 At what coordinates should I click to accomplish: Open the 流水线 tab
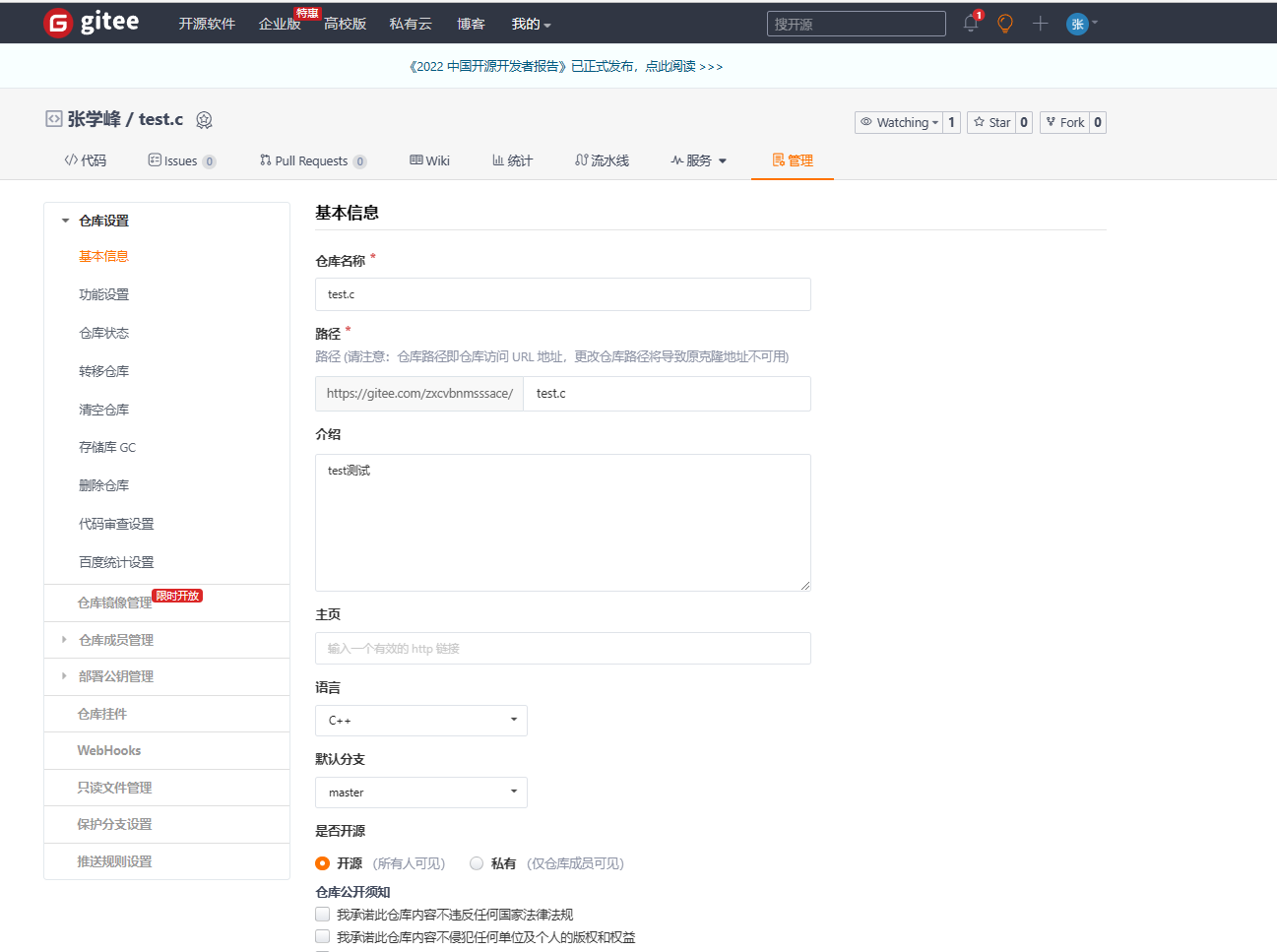point(602,160)
